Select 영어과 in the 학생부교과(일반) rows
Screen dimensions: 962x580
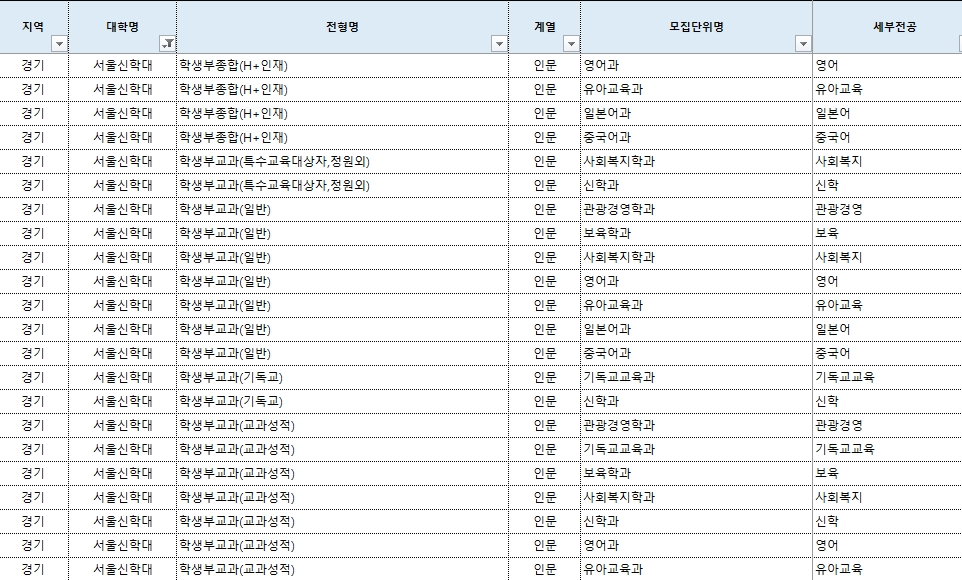[601, 280]
